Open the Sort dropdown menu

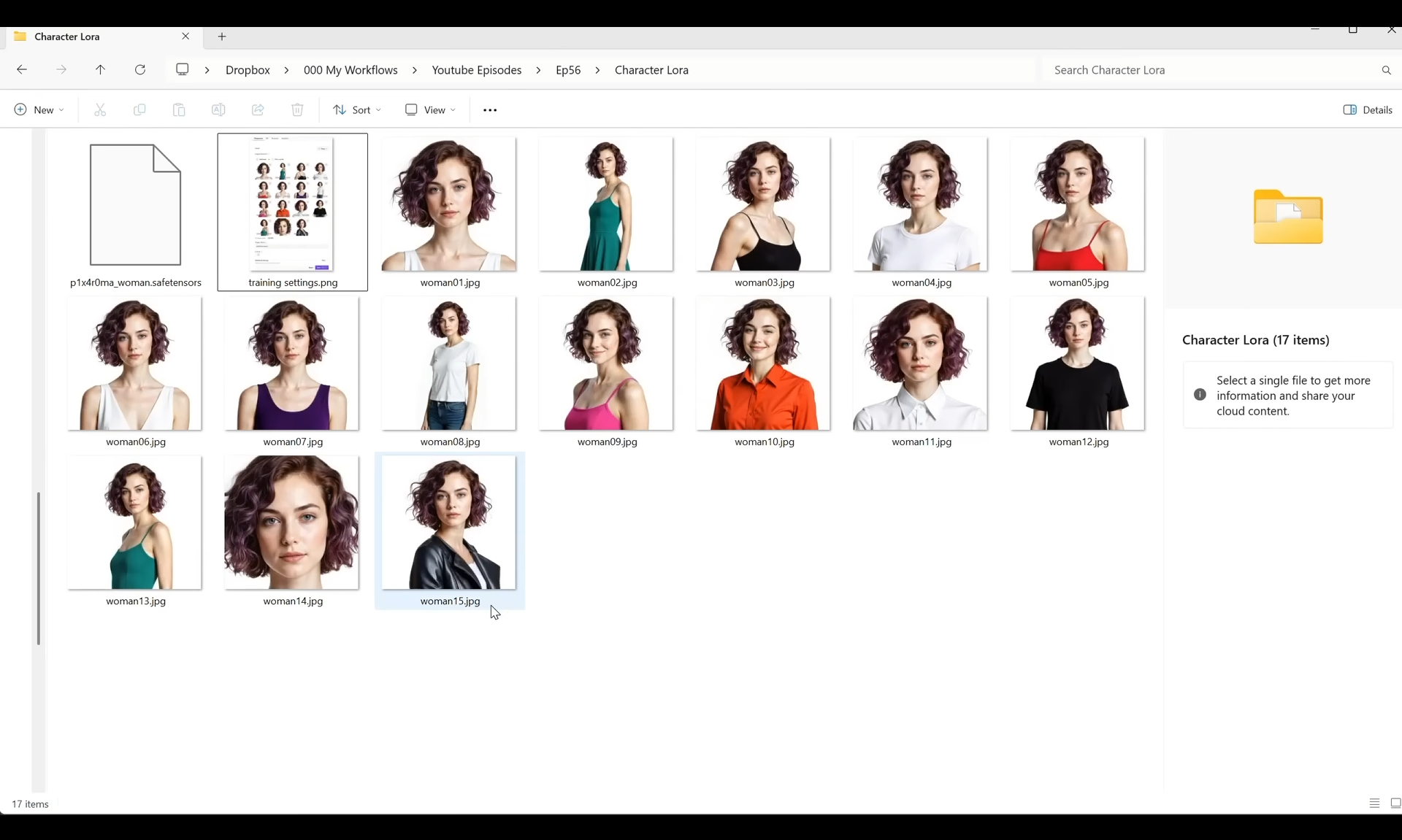coord(357,109)
